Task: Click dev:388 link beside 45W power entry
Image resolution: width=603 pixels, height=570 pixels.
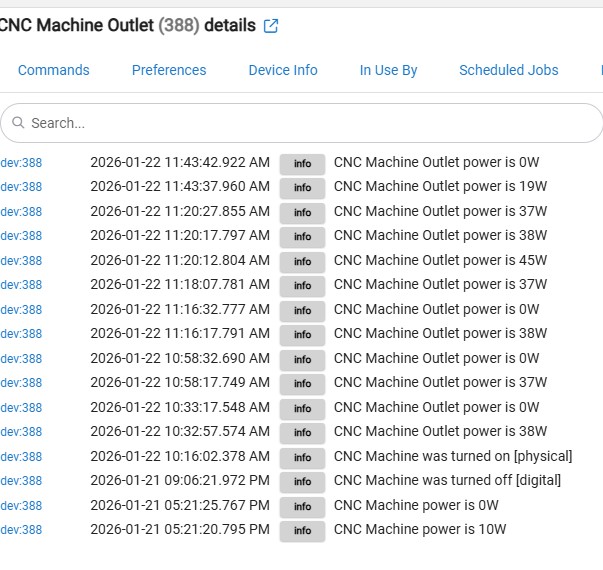Action: pos(21,261)
